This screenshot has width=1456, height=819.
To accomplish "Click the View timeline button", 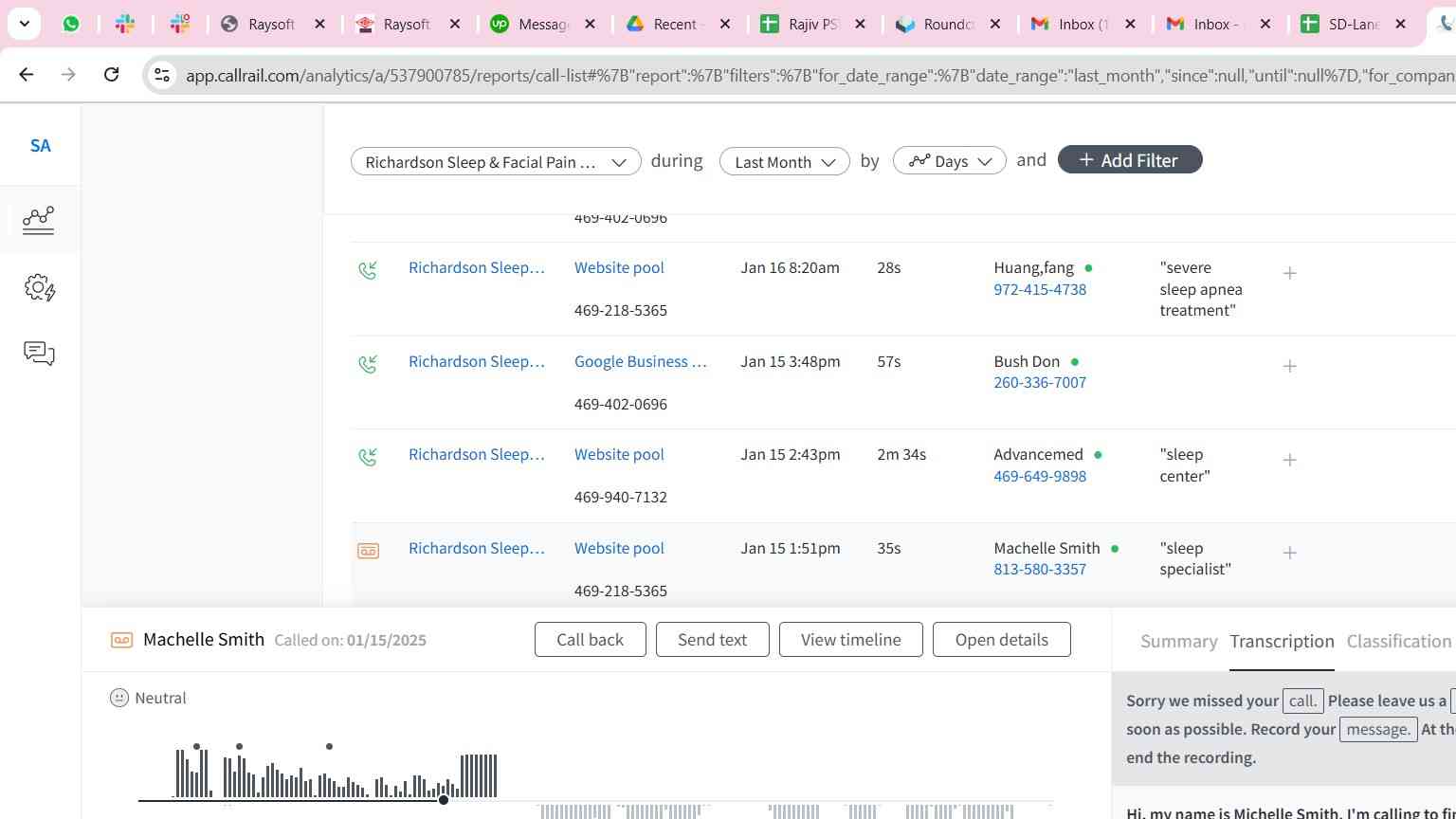I will pos(850,639).
